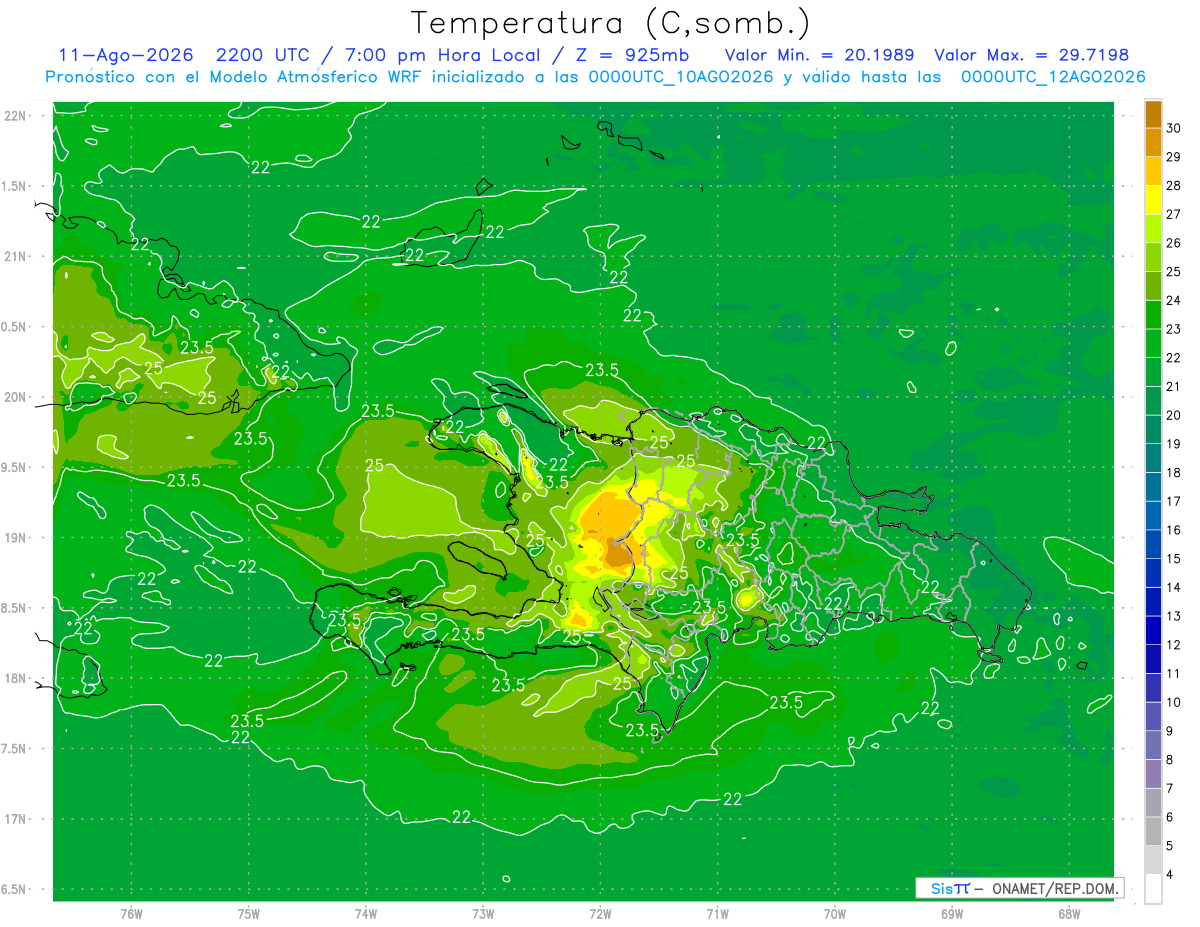Screen dimensions: 1200x927
Task: Pick the blue legend swatch between 15 and 16
Action: pyautogui.click(x=1153, y=545)
